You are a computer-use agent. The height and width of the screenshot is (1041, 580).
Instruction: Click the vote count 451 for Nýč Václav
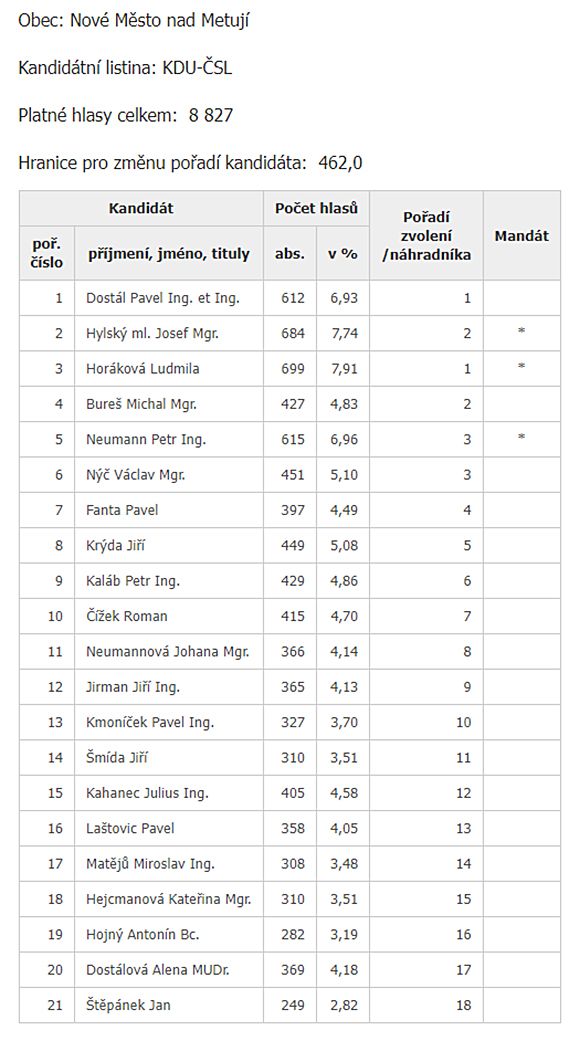(293, 475)
